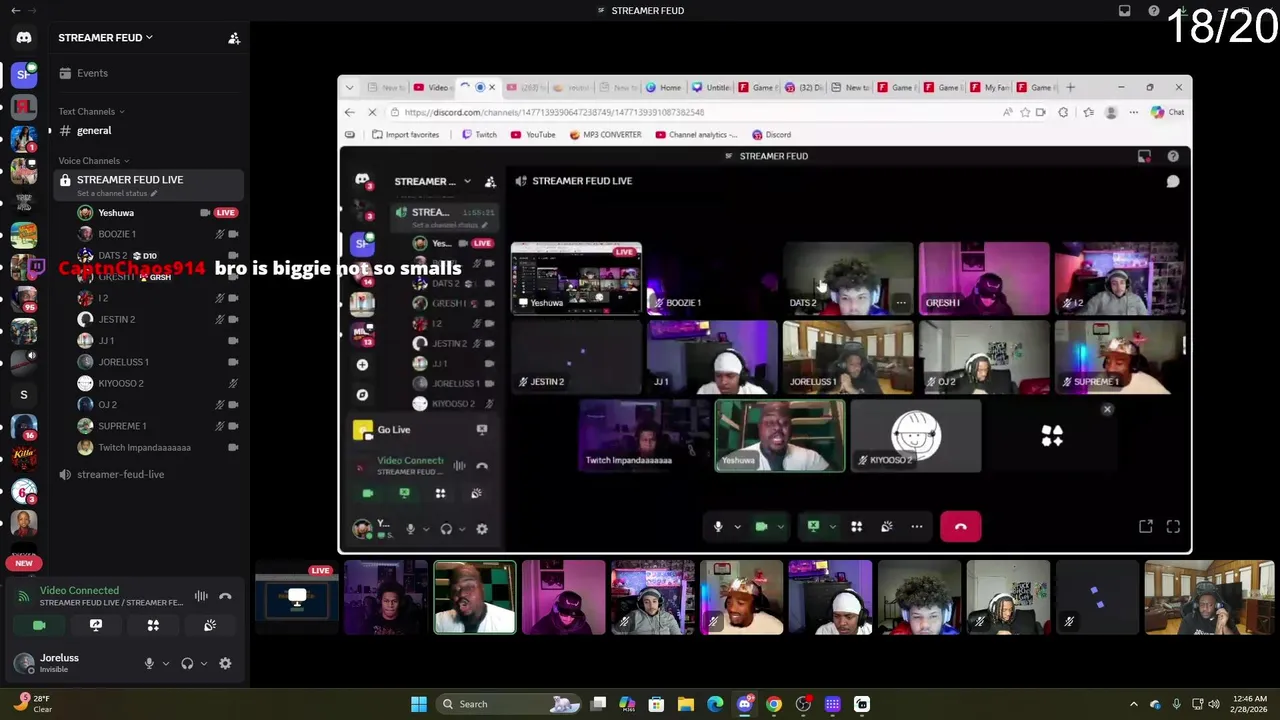Click Set a channel status link
The image size is (1280, 720).
coord(117,193)
